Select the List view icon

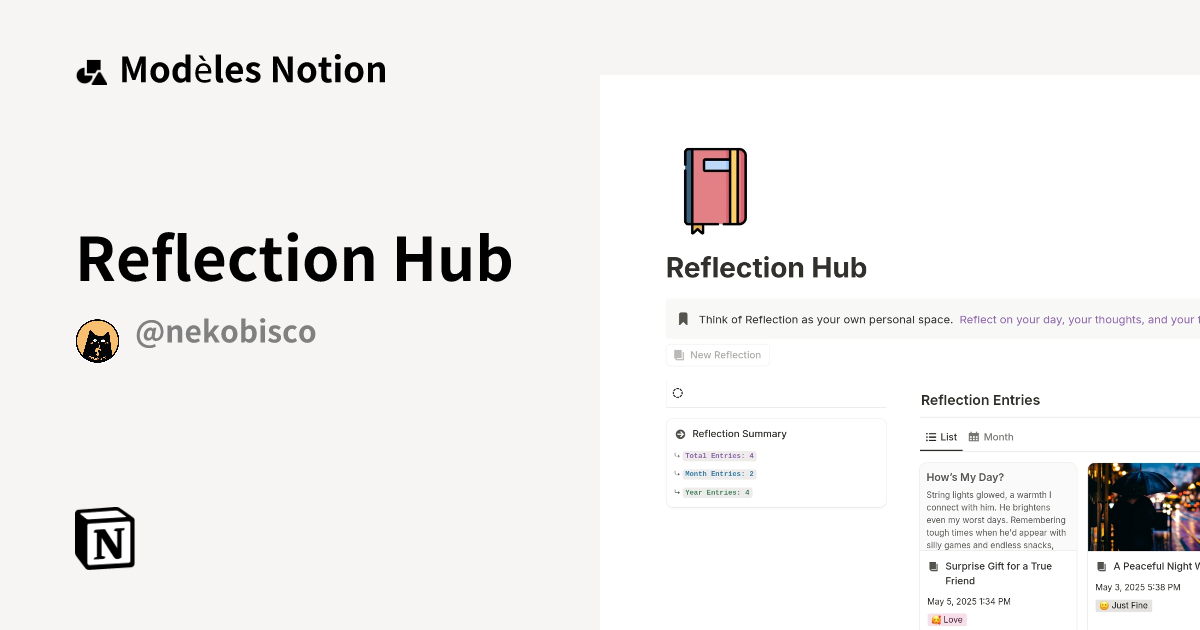coord(930,437)
